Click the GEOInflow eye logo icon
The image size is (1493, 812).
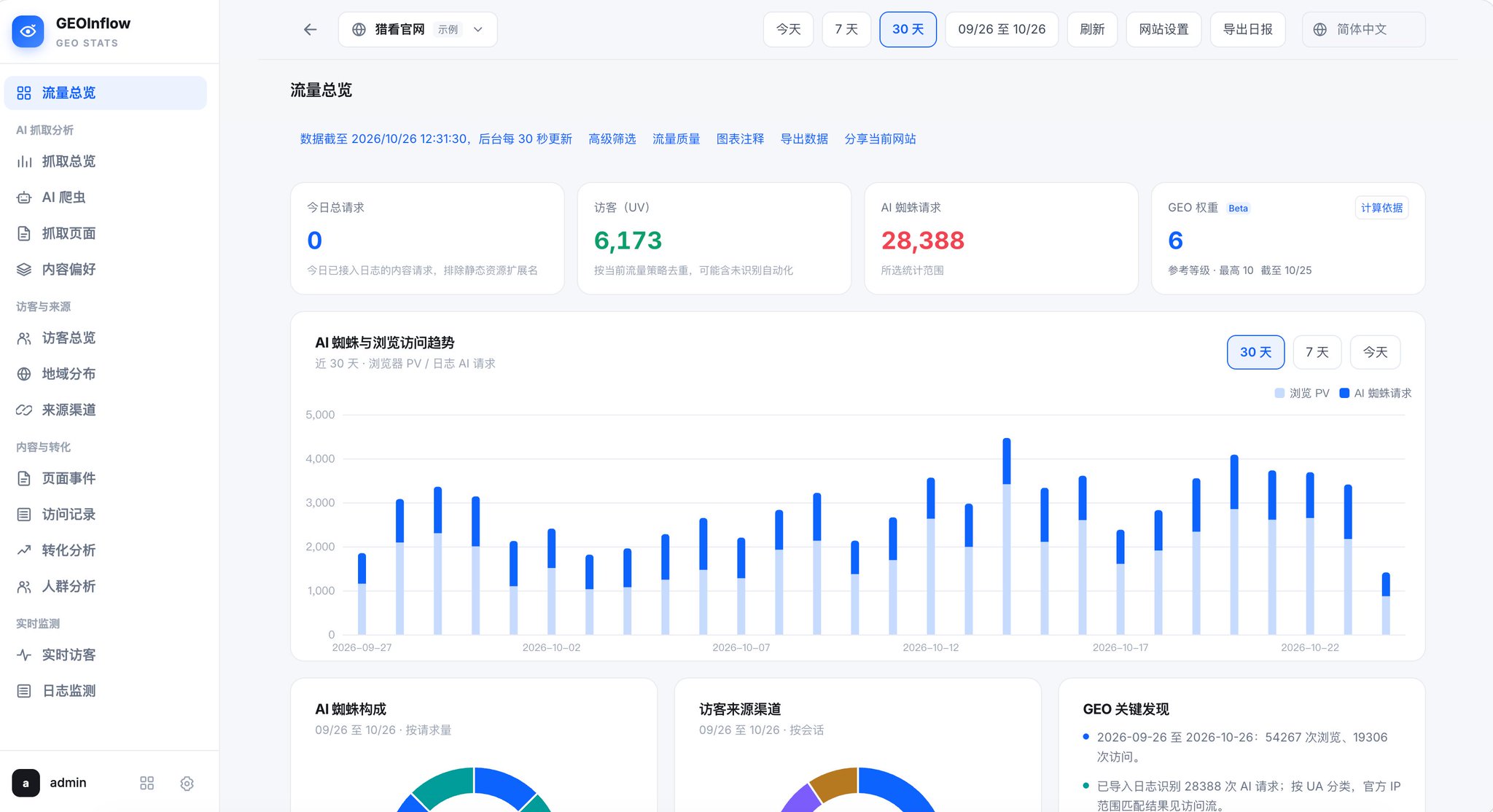pyautogui.click(x=28, y=31)
